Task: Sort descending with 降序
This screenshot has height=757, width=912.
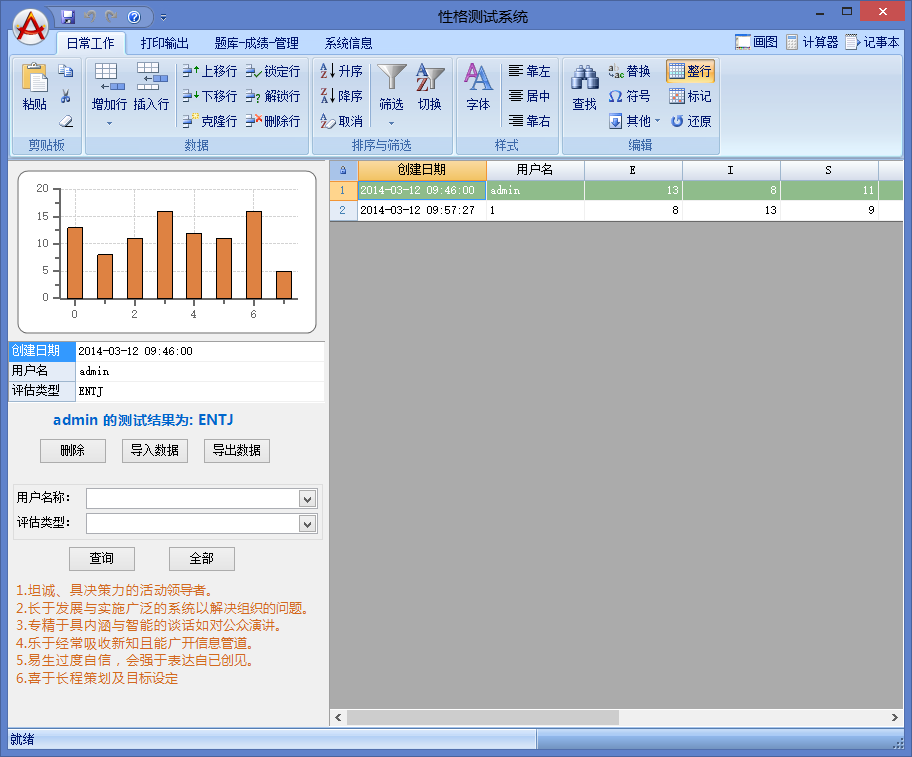Action: 341,96
